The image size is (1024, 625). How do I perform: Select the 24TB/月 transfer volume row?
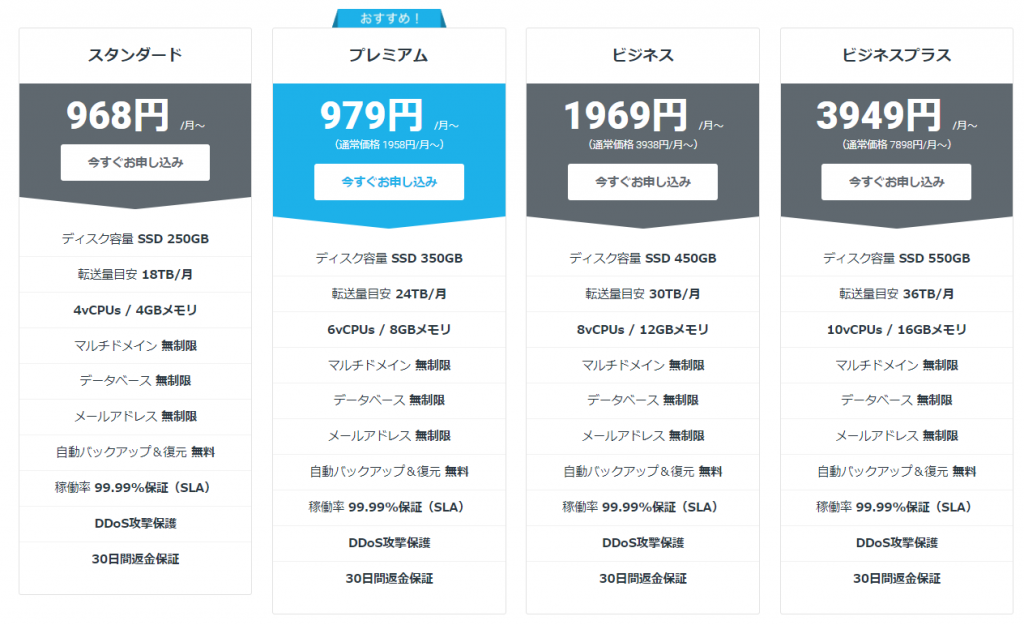tap(389, 294)
